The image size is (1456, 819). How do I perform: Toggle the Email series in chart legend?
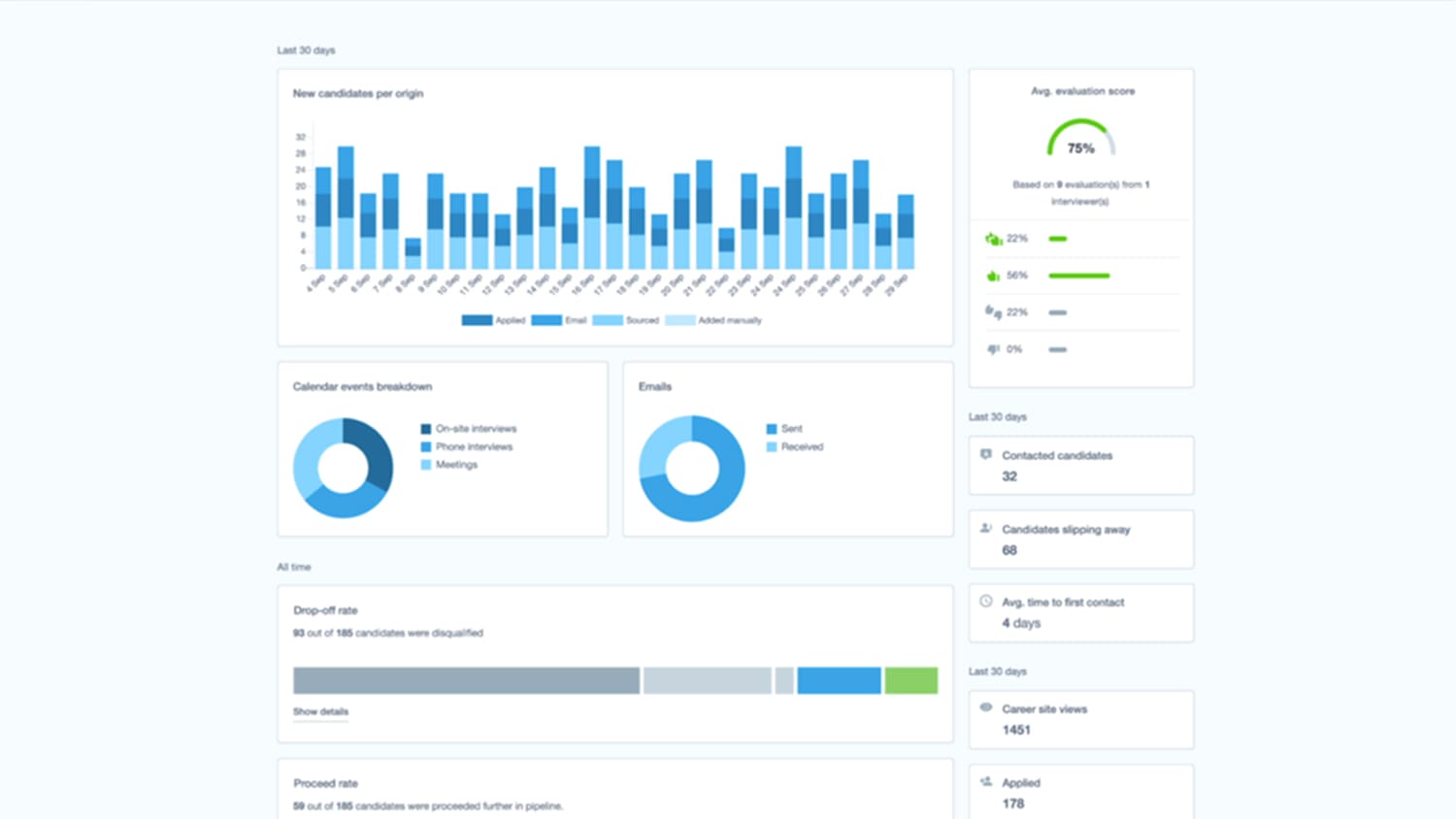[559, 320]
